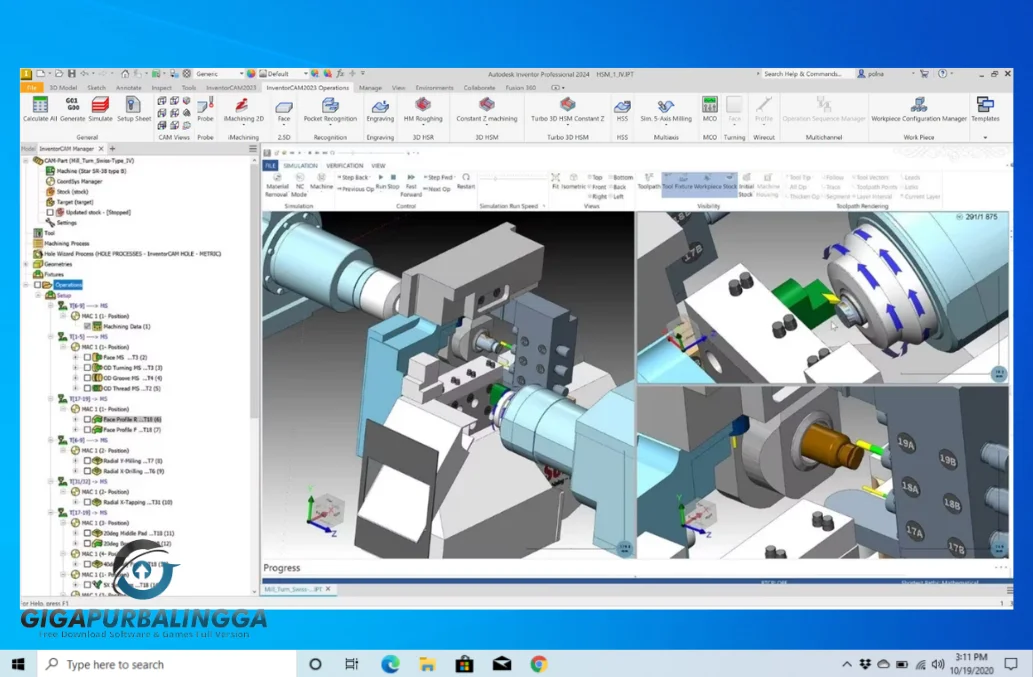Check the Radial Y-Milling operation box
This screenshot has height=677, width=1033.
pos(87,461)
